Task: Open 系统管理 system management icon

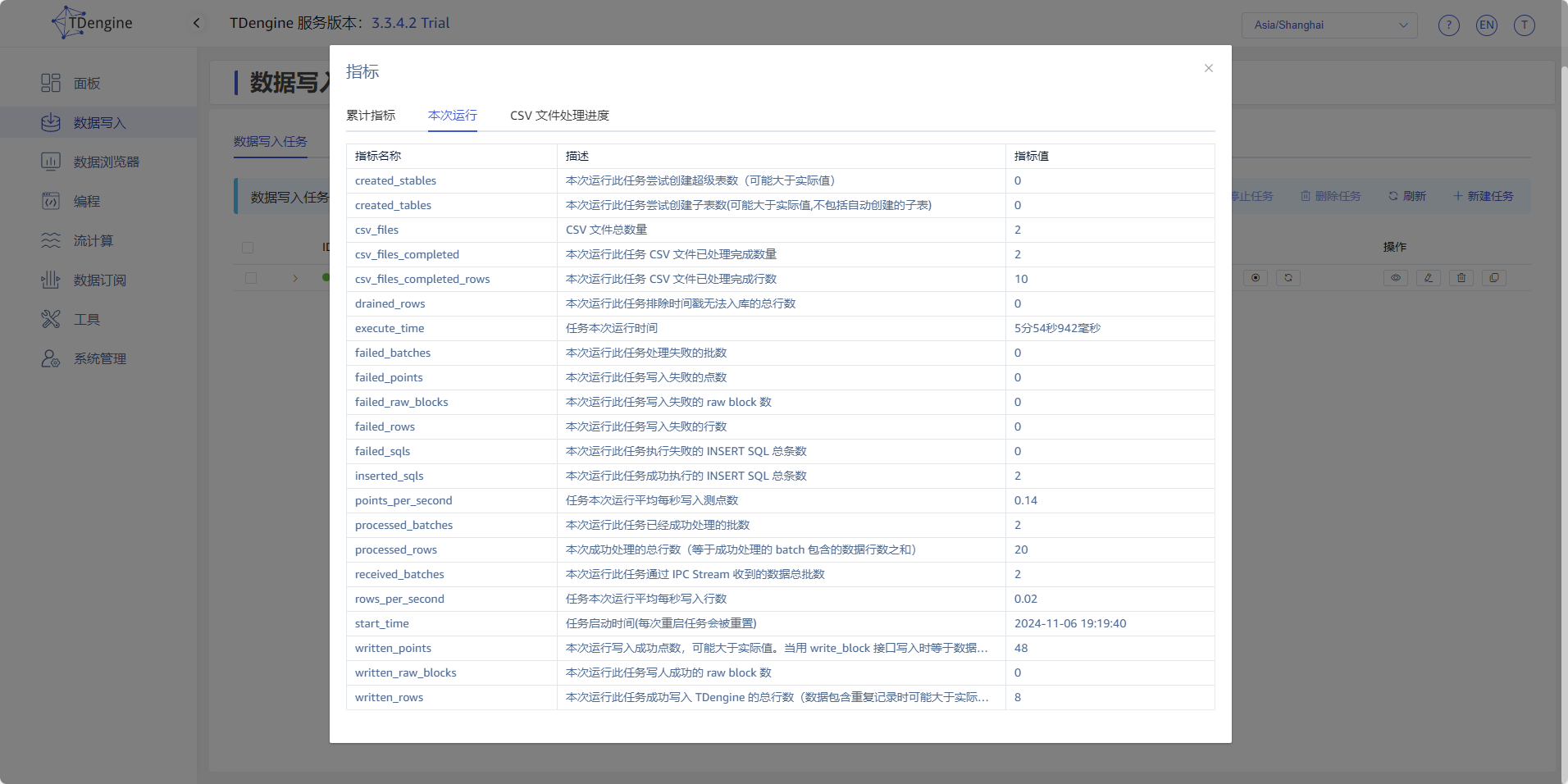Action: coord(51,358)
